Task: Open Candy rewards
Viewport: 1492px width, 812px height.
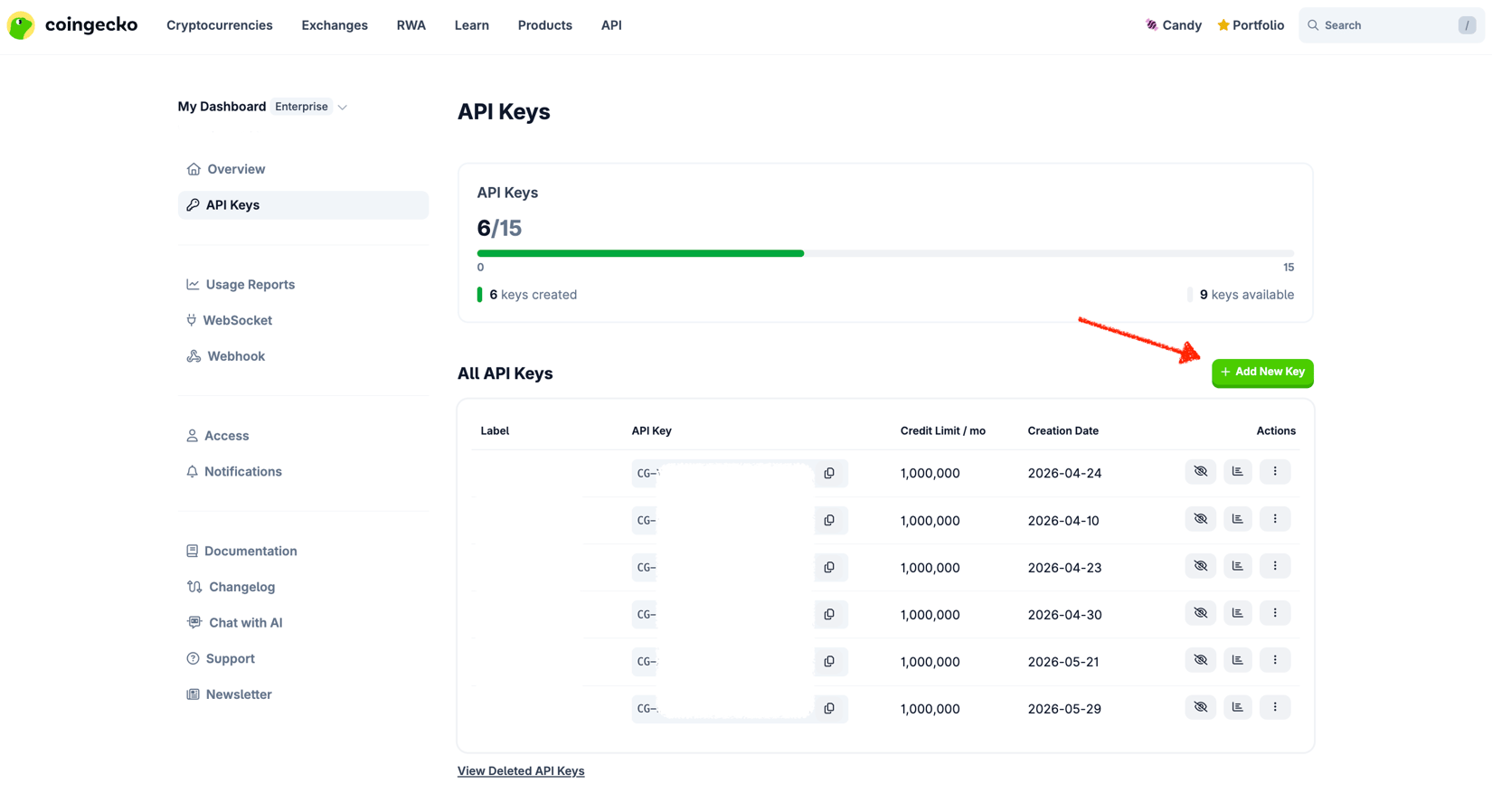Action: click(1173, 25)
